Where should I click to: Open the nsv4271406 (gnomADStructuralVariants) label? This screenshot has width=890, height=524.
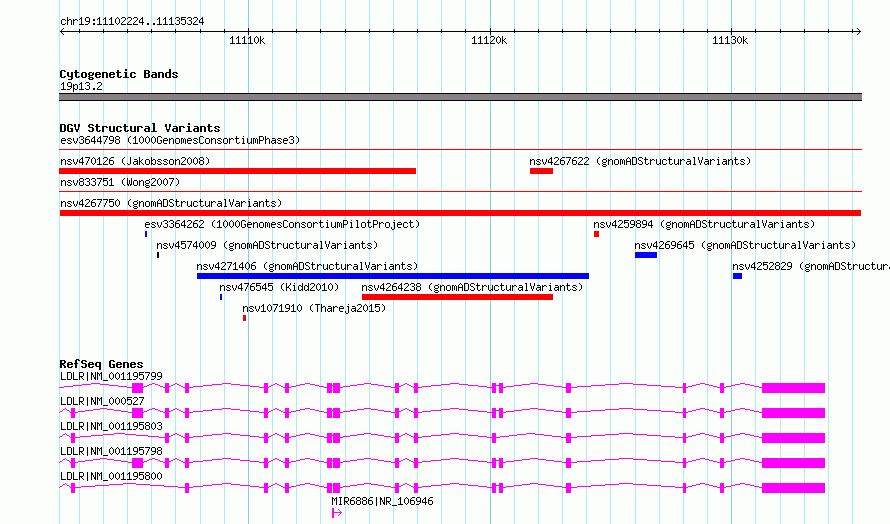click(x=307, y=266)
